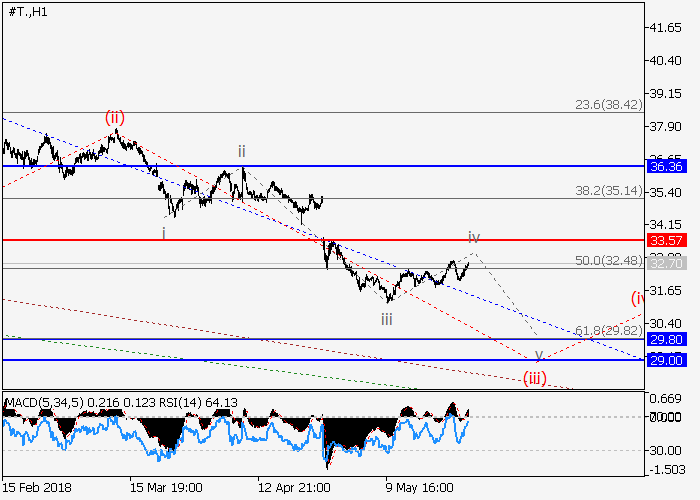Viewport: 700px width, 500px height.
Task: Select the brown iii wave label
Action: pyautogui.click(x=385, y=319)
